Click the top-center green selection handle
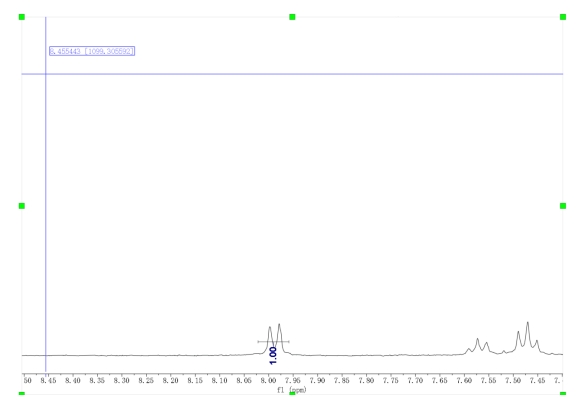584x408 pixels. click(292, 17)
